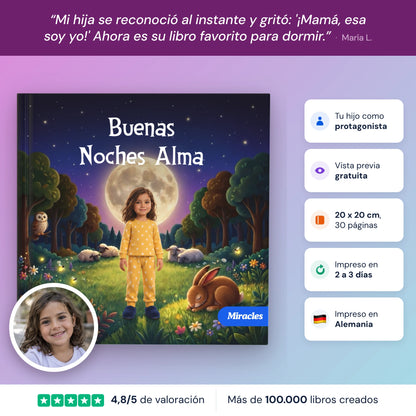The height and width of the screenshot is (416, 416).
Task: Select the Impreso en Alemania card
Action: [x=354, y=319]
